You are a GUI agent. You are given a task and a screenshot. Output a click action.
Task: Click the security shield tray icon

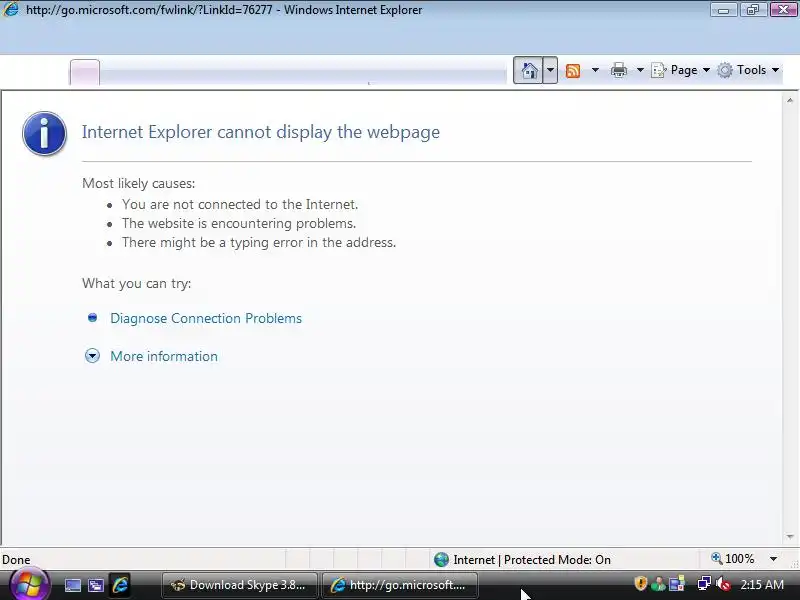coord(640,583)
